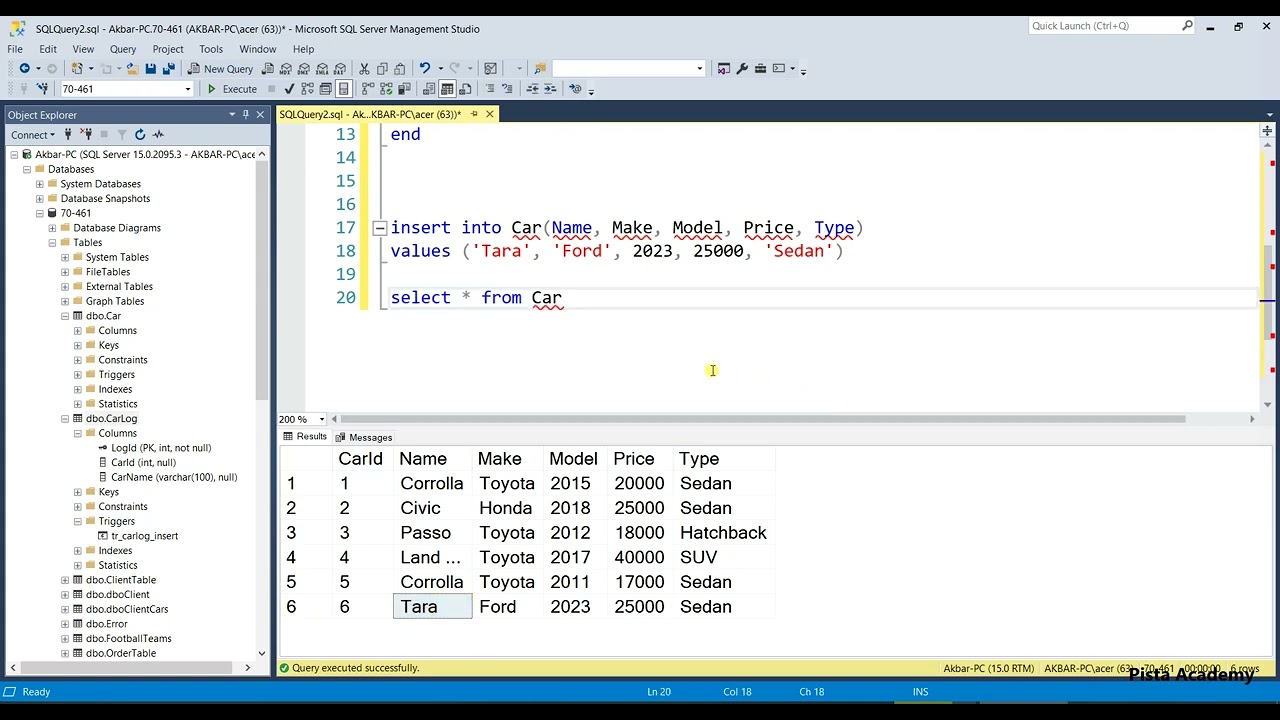This screenshot has height=720, width=1280.
Task: Expand the Indexes folder under dbo.CarLog
Action: pyautogui.click(x=78, y=551)
